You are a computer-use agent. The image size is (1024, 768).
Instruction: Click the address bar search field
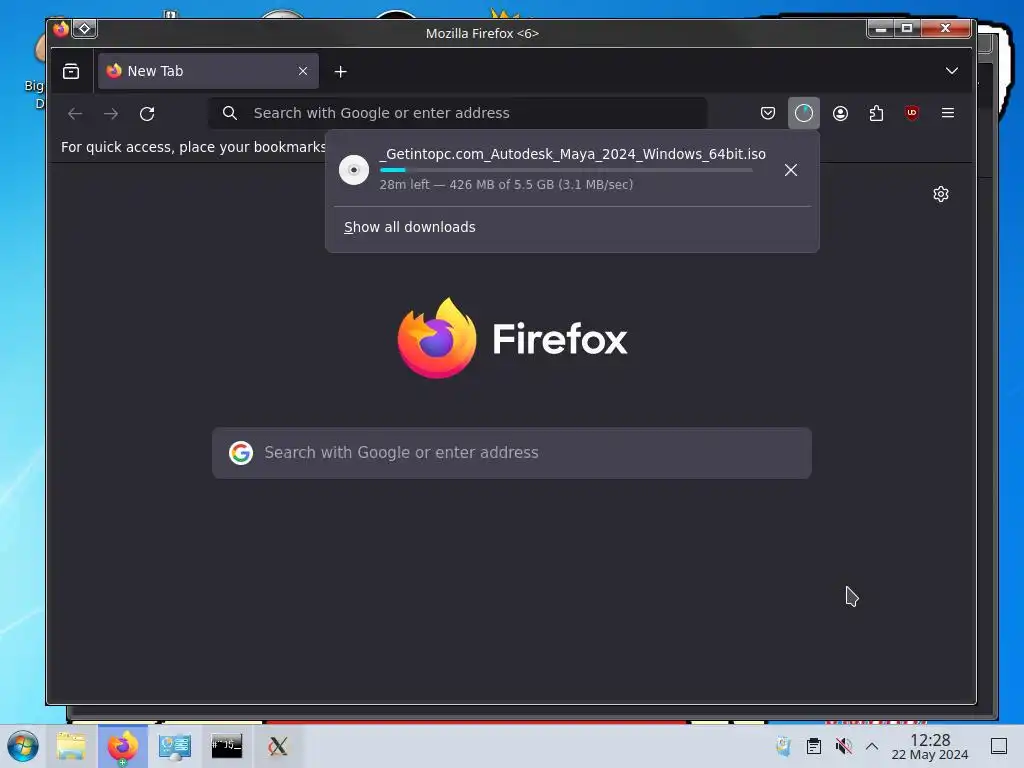pyautogui.click(x=458, y=113)
